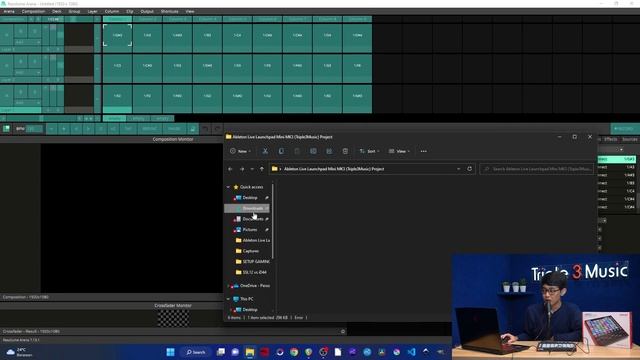Open the Layer menu
Viewport: 640px width, 360px height.
tap(93, 11)
